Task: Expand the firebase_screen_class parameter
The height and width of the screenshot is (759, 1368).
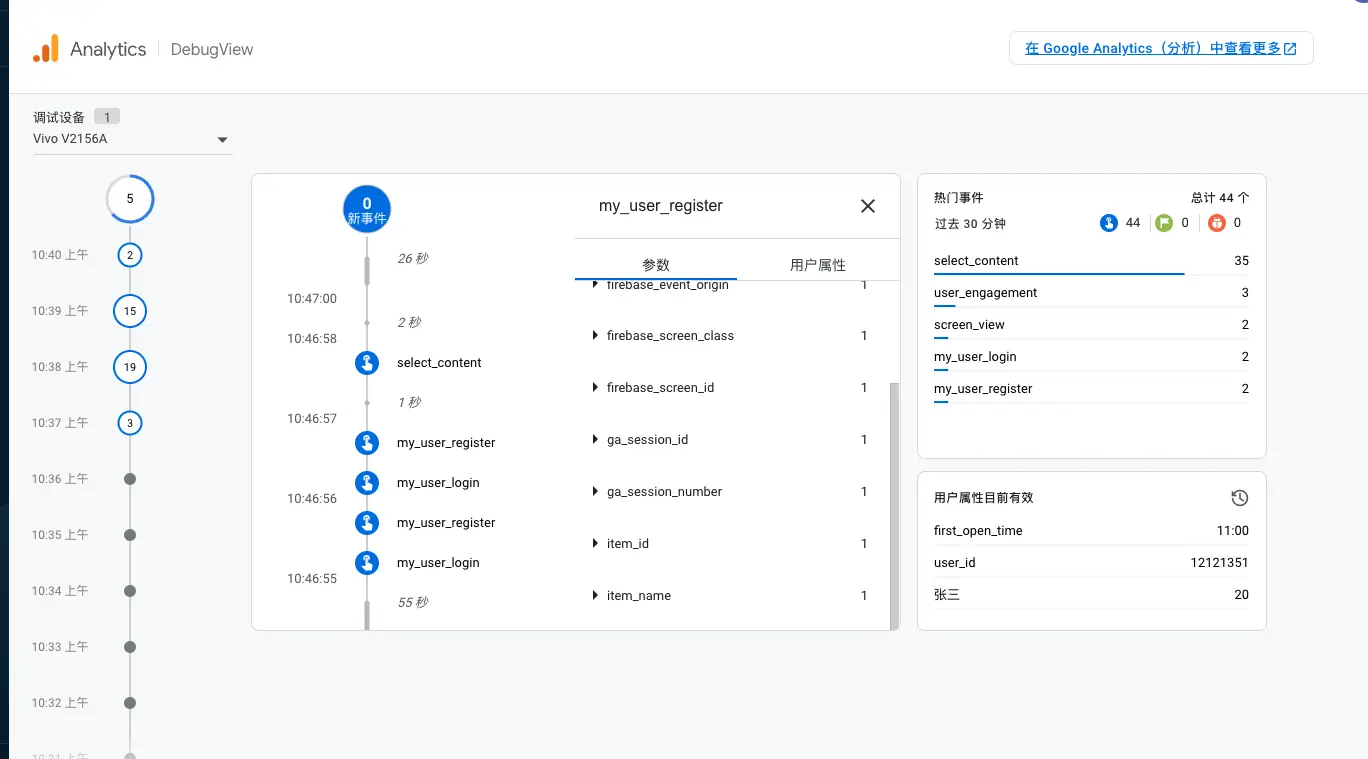Action: [x=596, y=336]
